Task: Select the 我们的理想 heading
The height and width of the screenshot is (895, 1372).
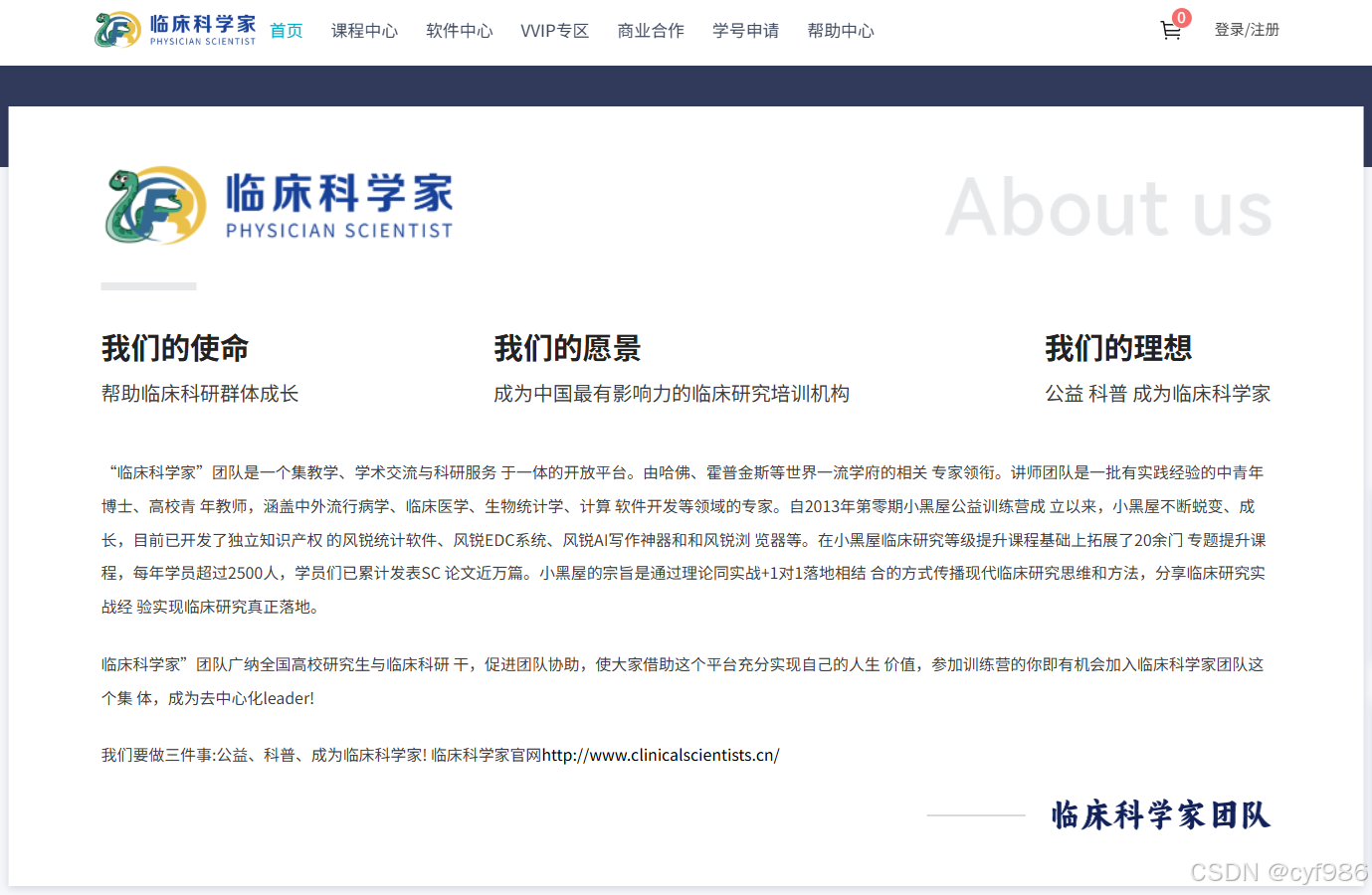Action: (x=1118, y=348)
